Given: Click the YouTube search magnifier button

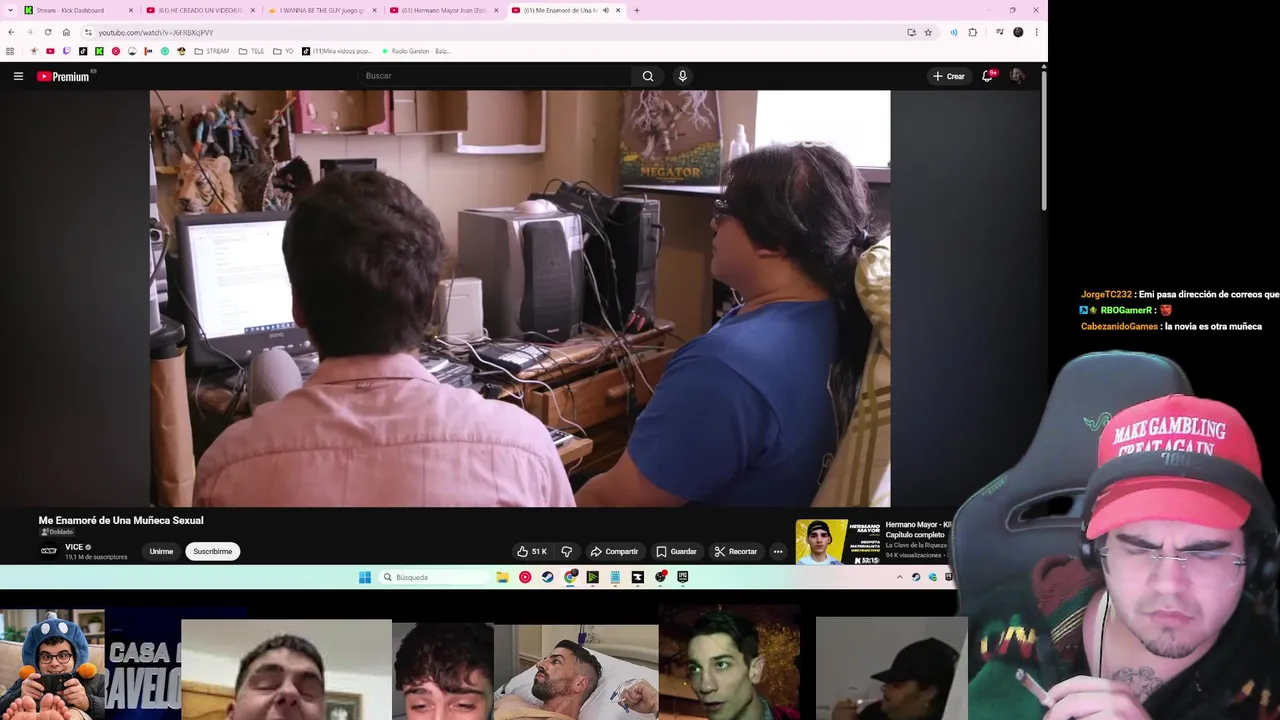Looking at the screenshot, I should 648,76.
